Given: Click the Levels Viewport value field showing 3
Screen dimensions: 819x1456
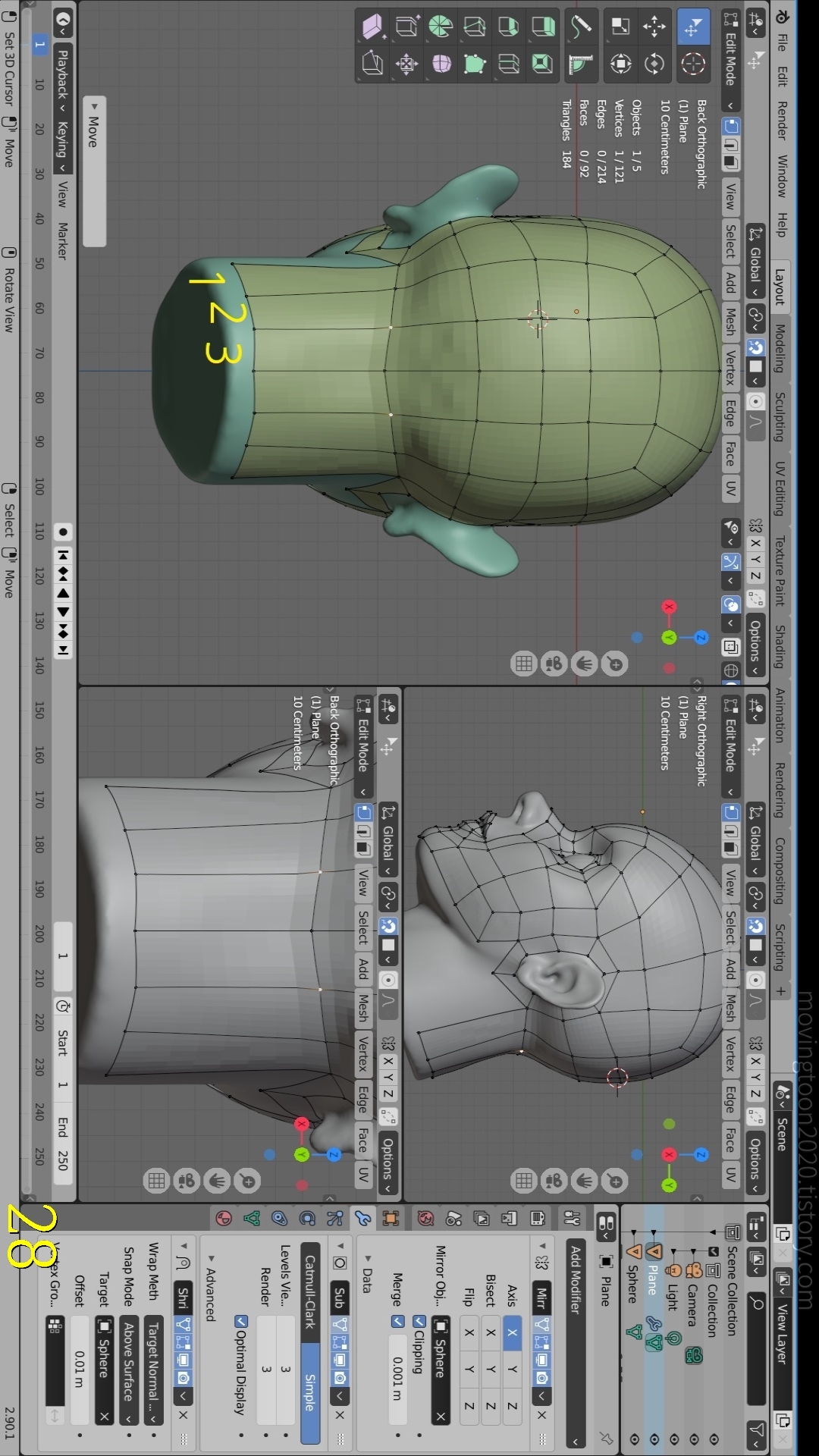Looking at the screenshot, I should pyautogui.click(x=285, y=1369).
